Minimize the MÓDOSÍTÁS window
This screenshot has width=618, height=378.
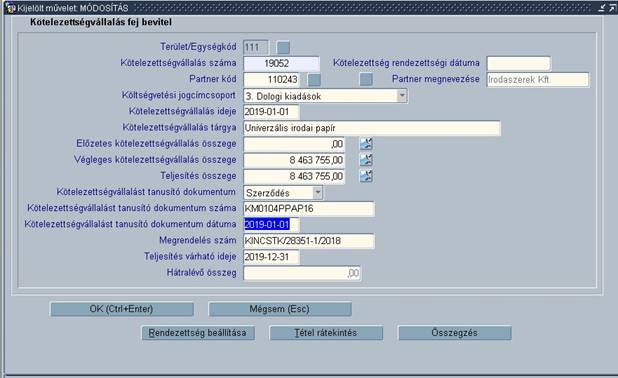click(x=601, y=8)
